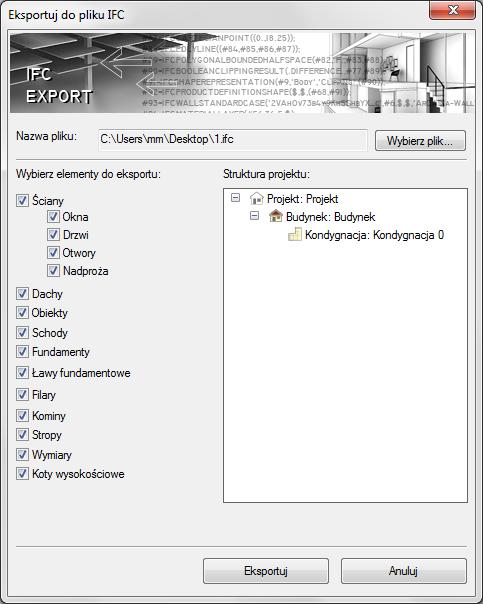This screenshot has width=483, height=604.
Task: Select 'Kondygnacja: Kondygnacja 0' tree row
Action: pyautogui.click(x=374, y=235)
